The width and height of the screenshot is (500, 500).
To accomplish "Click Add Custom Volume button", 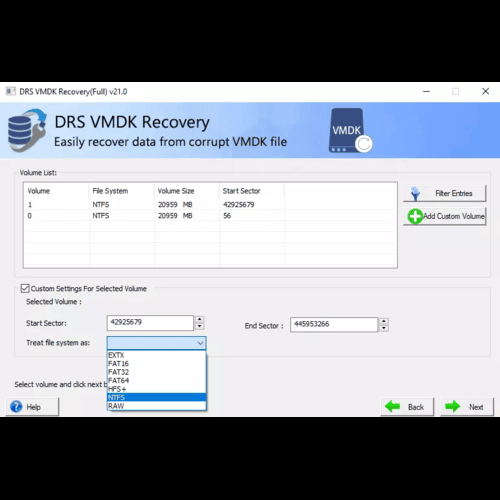I will click(445, 216).
